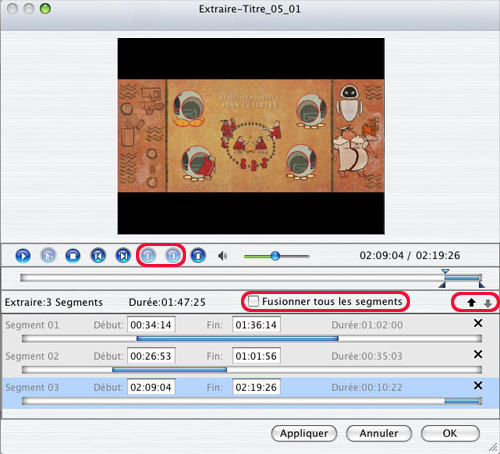Click Segment 03 Début field 02:09:04
Screen dimensions: 500x454
151,387
